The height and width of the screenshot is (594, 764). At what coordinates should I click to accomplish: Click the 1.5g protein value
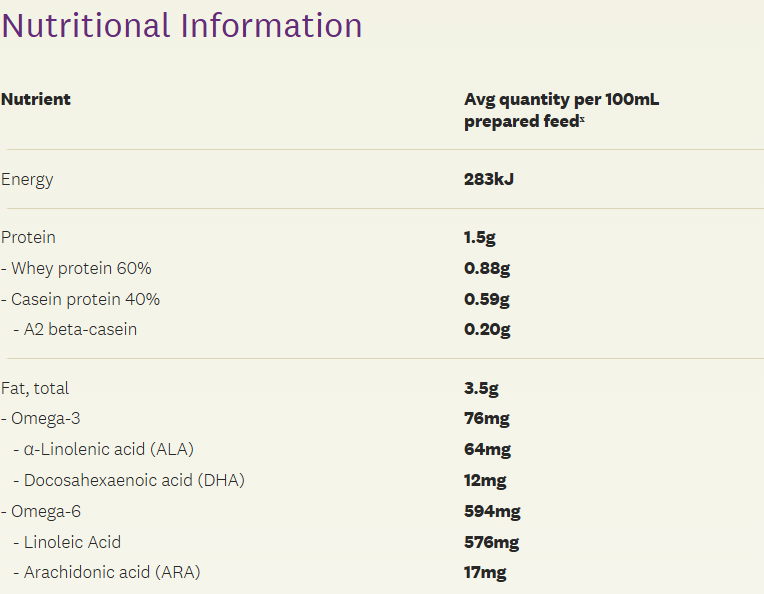click(481, 237)
